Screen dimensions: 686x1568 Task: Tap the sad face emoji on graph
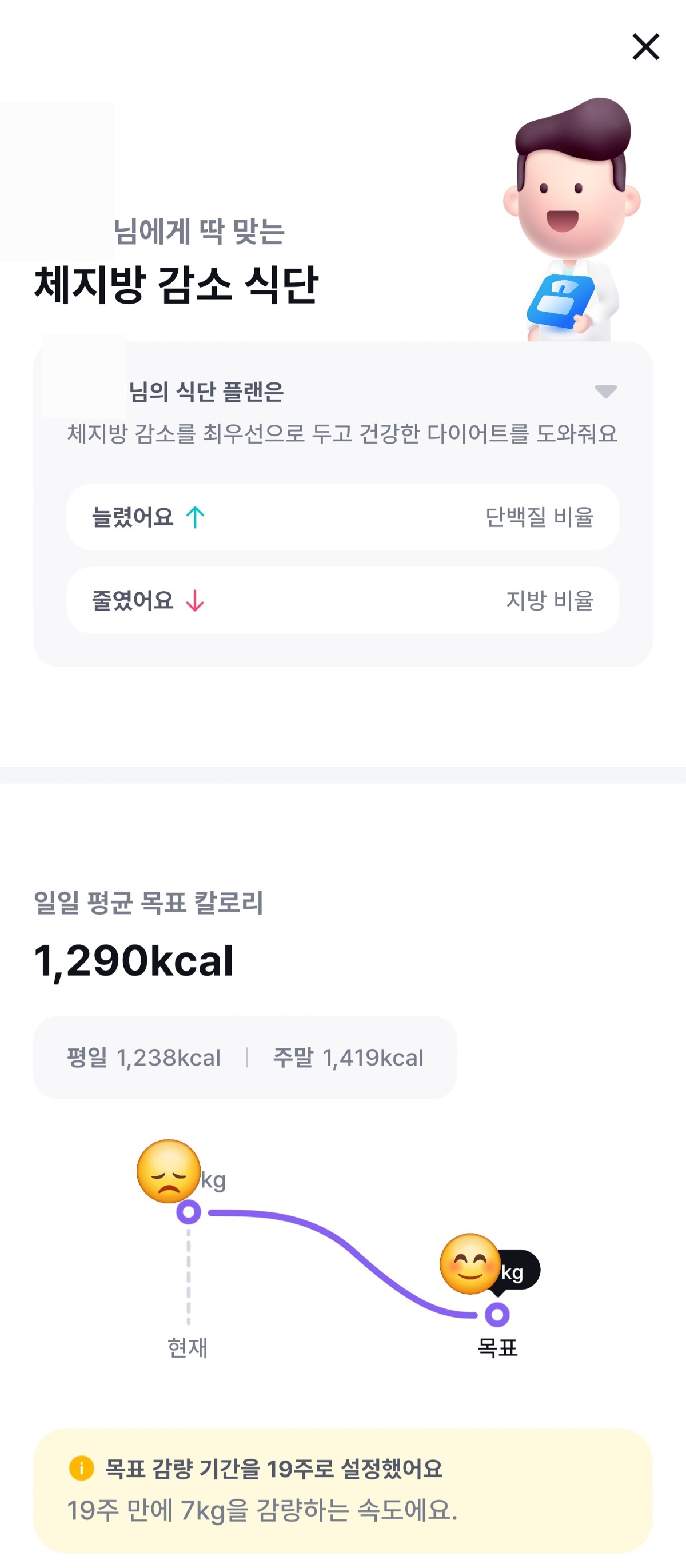(x=169, y=1171)
